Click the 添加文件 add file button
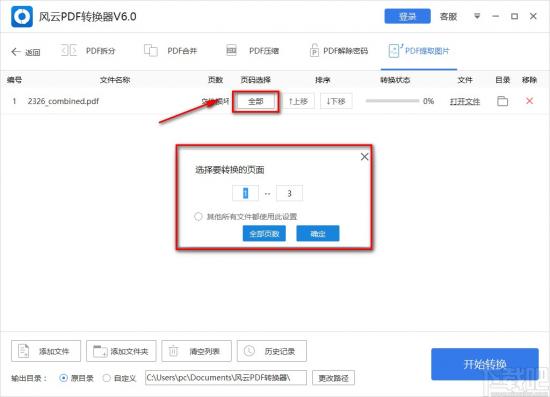This screenshot has height=397, width=550. tap(46, 351)
